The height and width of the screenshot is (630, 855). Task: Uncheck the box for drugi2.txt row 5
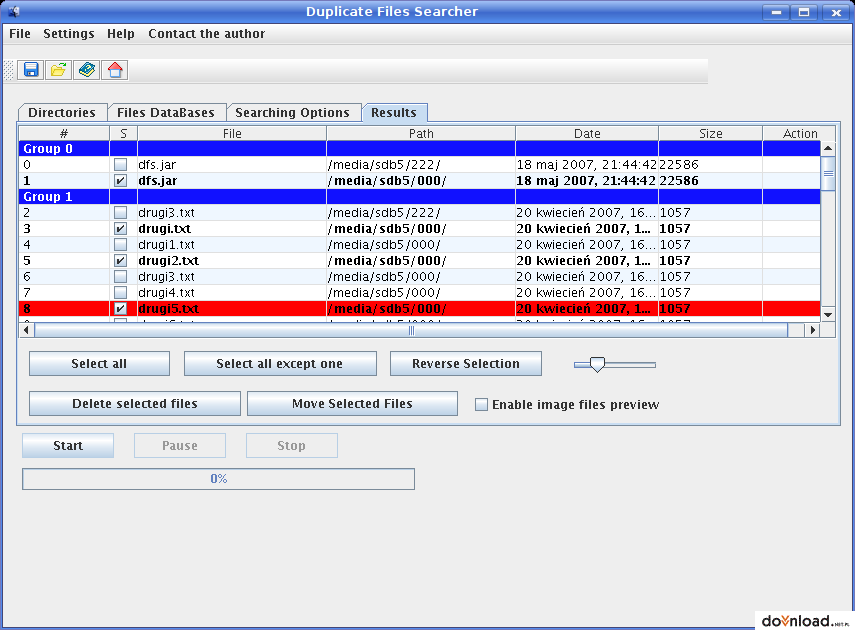point(121,261)
